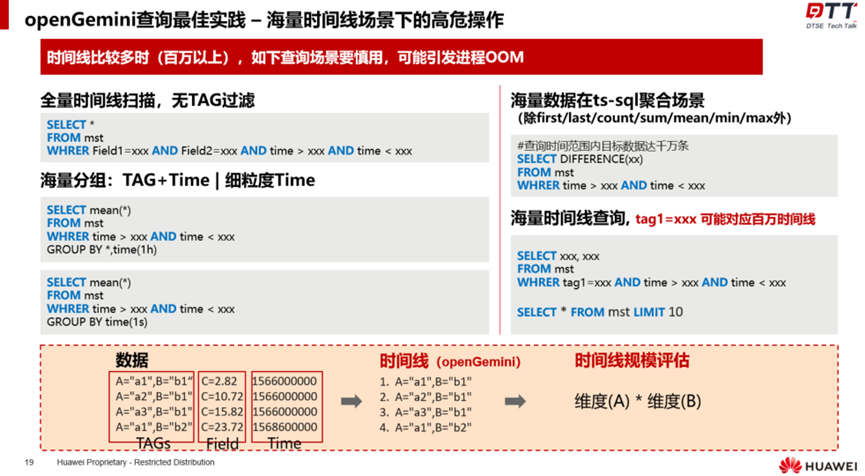Image resolution: width=865 pixels, height=476 pixels.
Task: Click footer 'Huawei Proprietary - Restricted Distribution'
Action: click(136, 462)
